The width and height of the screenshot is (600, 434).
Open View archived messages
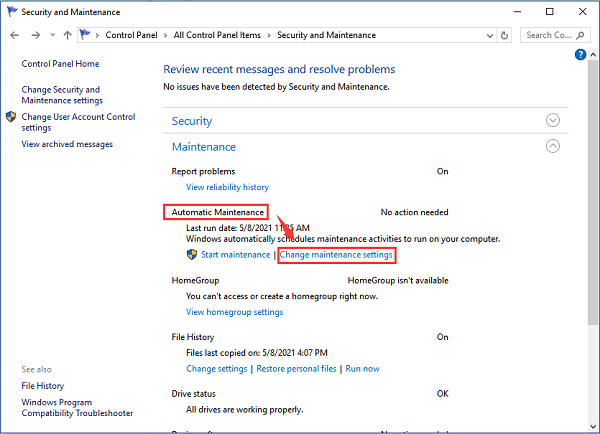[67, 144]
